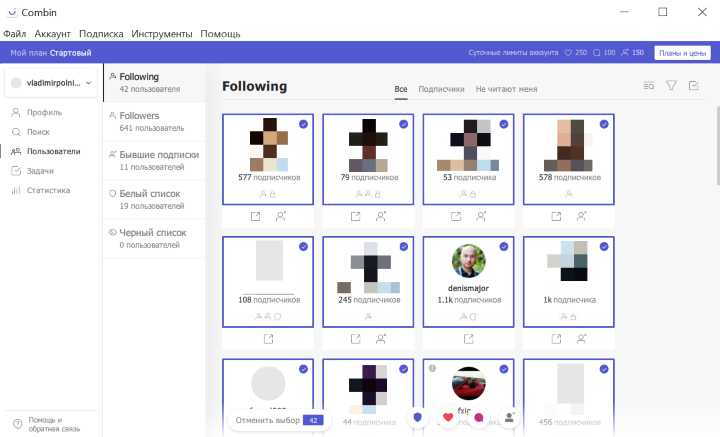Screen dimensions: 720x437
Task: Open Поиск in the sidebar
Action: (x=38, y=132)
